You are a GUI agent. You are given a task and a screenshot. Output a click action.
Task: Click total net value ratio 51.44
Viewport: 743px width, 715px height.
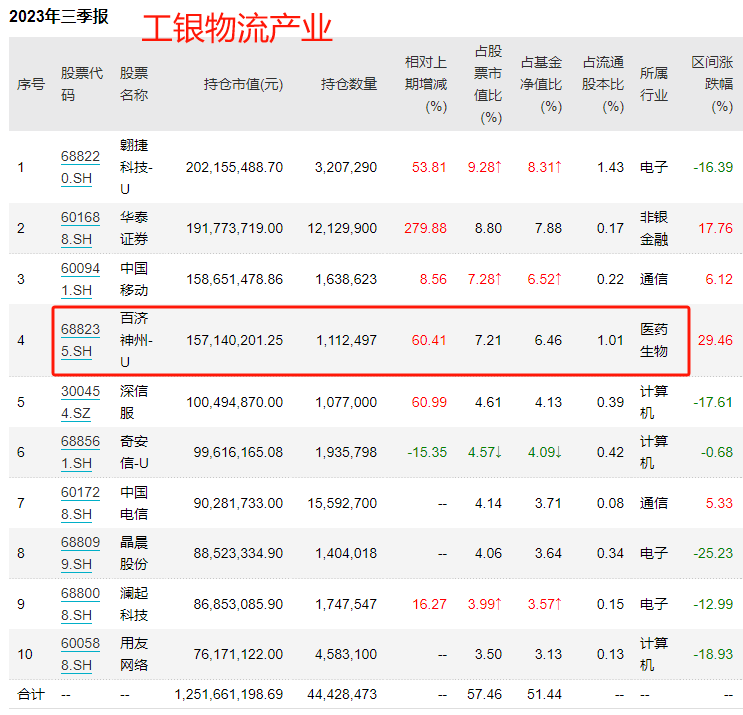pyautogui.click(x=544, y=695)
